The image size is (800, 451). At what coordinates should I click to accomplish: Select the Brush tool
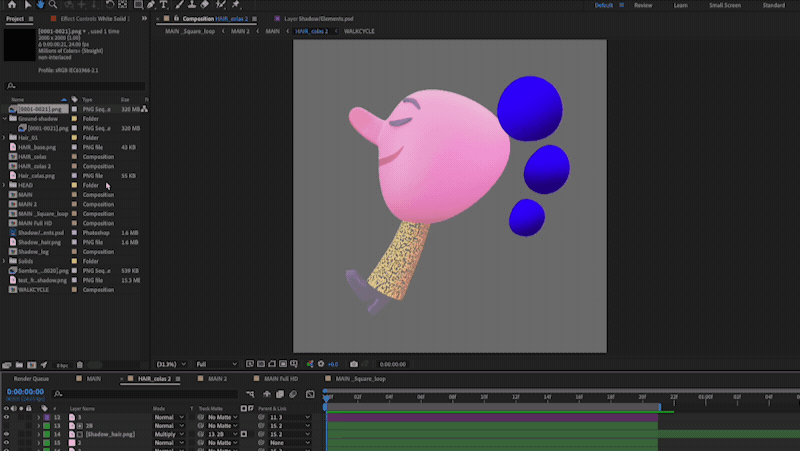click(x=179, y=5)
